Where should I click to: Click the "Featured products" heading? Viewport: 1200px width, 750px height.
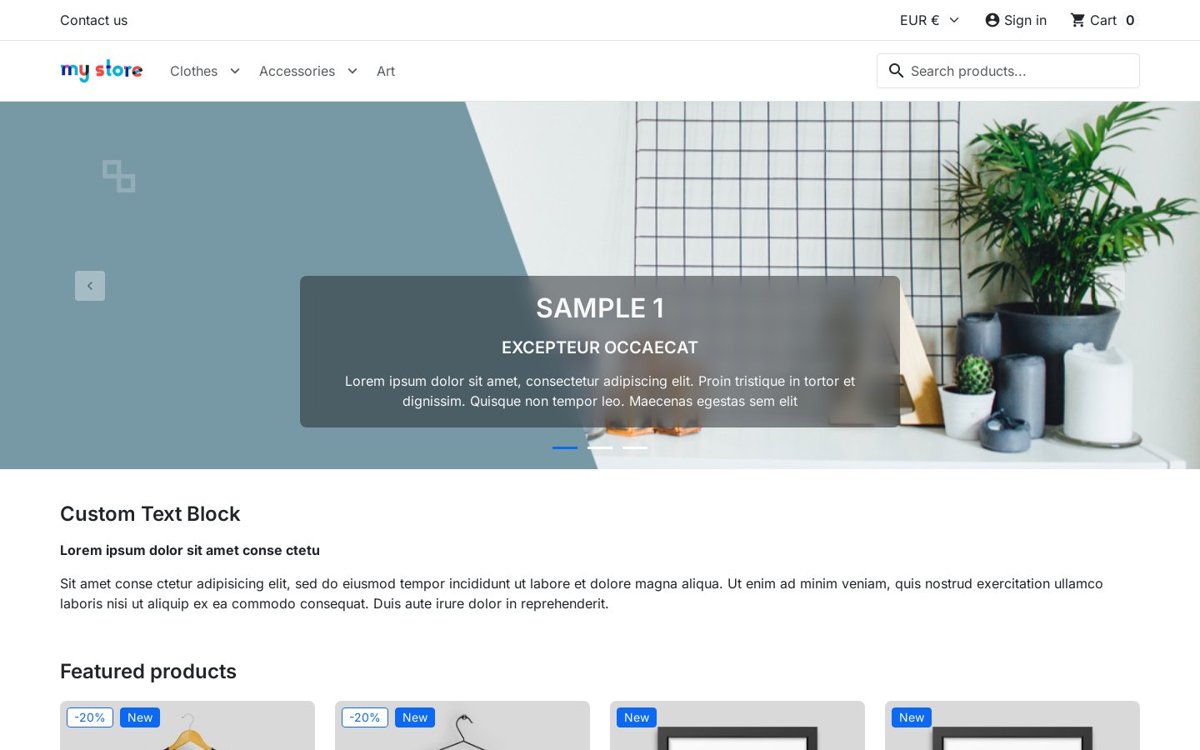point(148,671)
